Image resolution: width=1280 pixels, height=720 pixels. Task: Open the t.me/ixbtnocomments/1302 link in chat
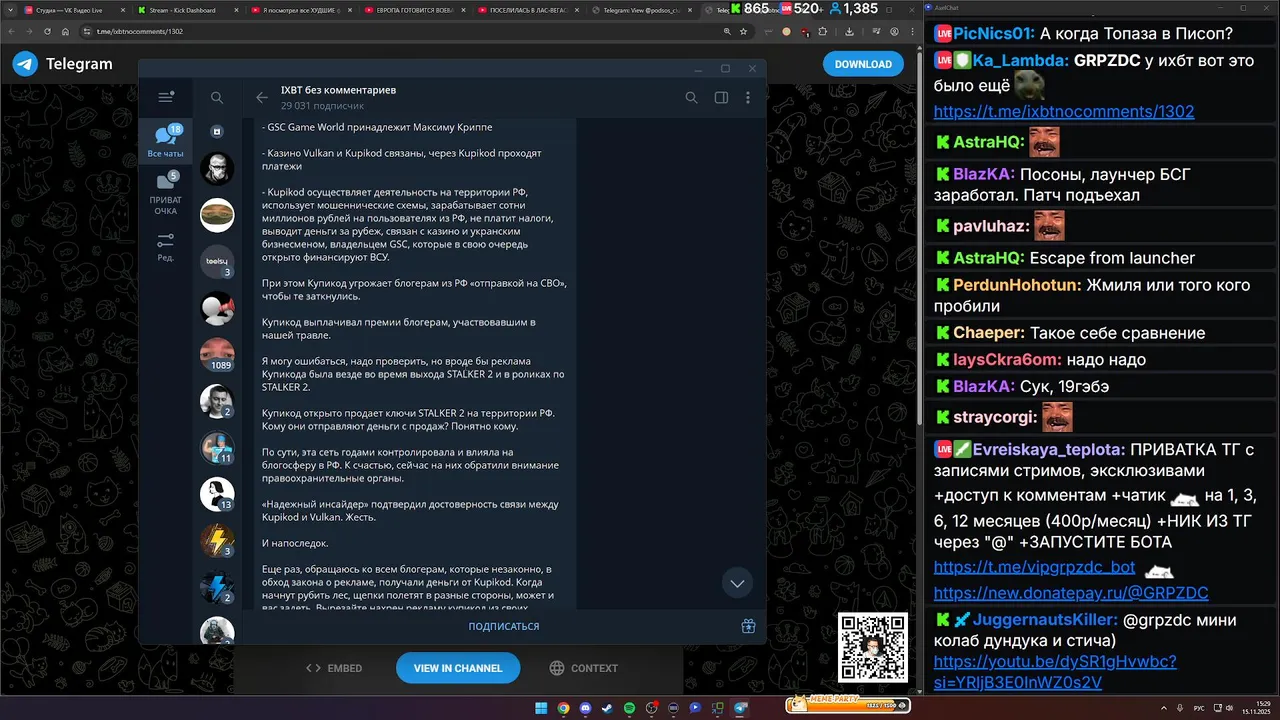tap(1064, 112)
